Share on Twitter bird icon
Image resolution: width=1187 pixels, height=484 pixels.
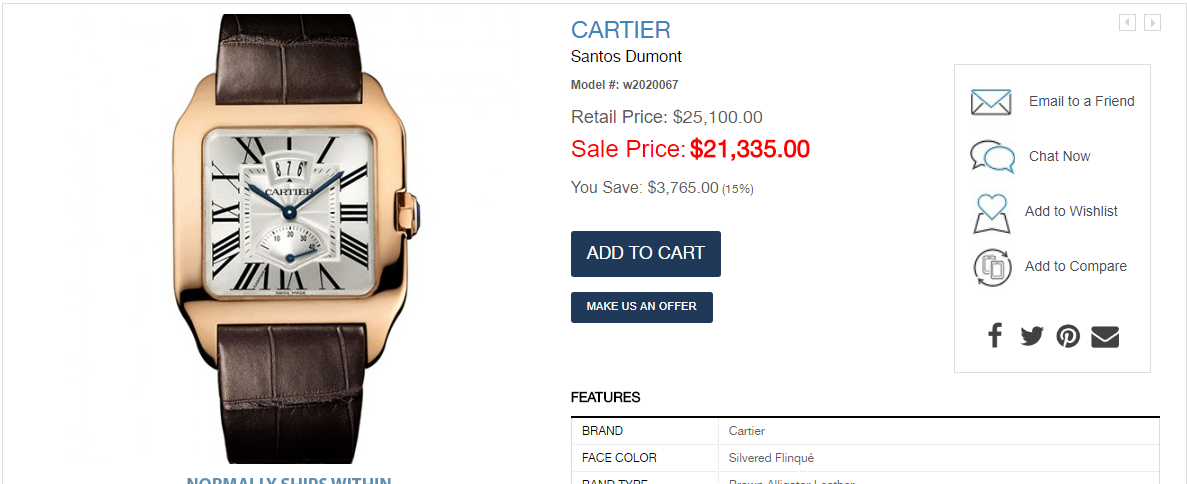[x=1031, y=336]
